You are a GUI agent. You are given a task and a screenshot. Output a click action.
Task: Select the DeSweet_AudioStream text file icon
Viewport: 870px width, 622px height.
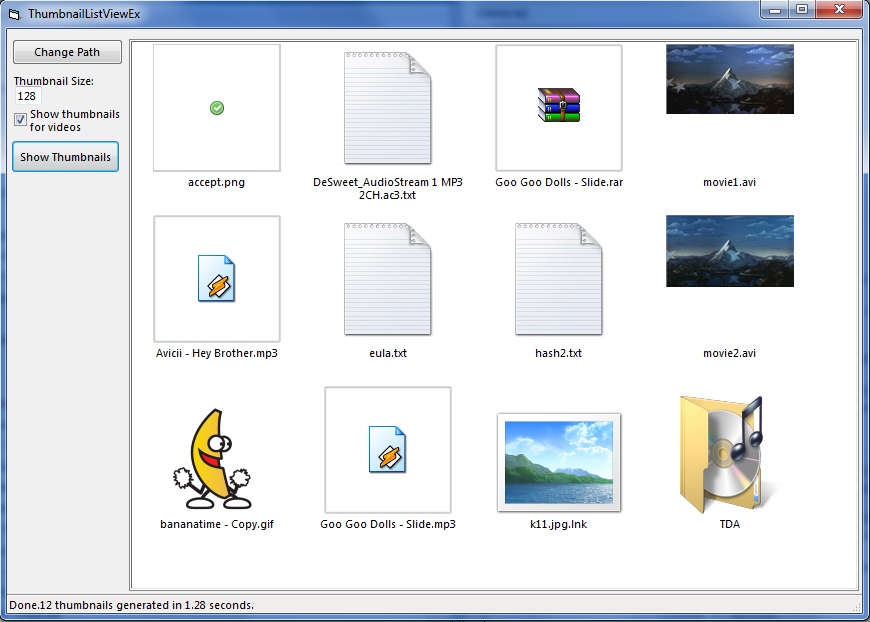click(387, 107)
